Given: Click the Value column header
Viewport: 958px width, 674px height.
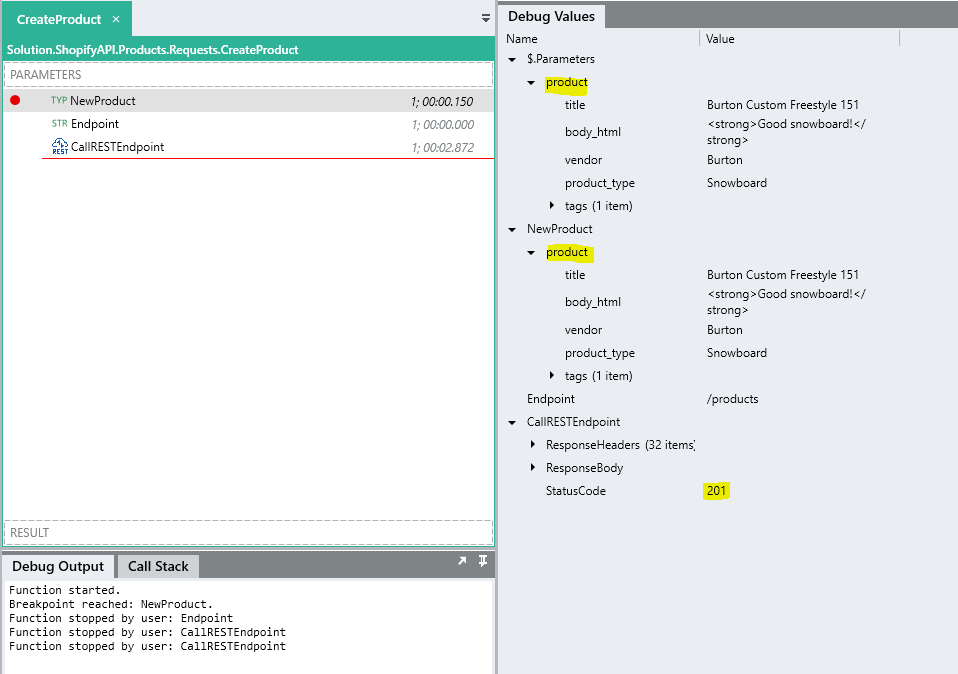Looking at the screenshot, I should pyautogui.click(x=720, y=38).
